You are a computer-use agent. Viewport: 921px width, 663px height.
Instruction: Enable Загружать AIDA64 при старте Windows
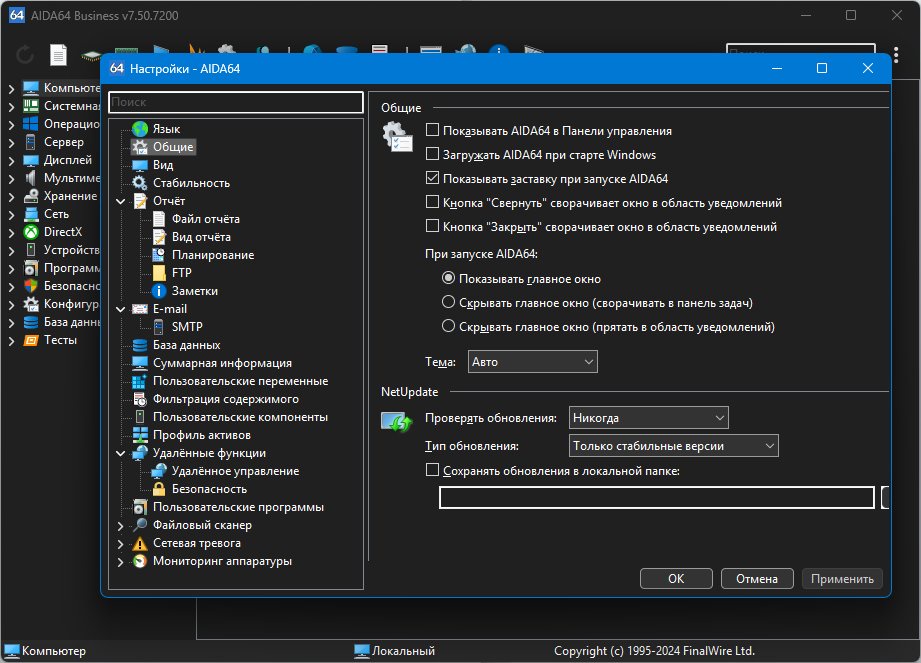tap(432, 154)
